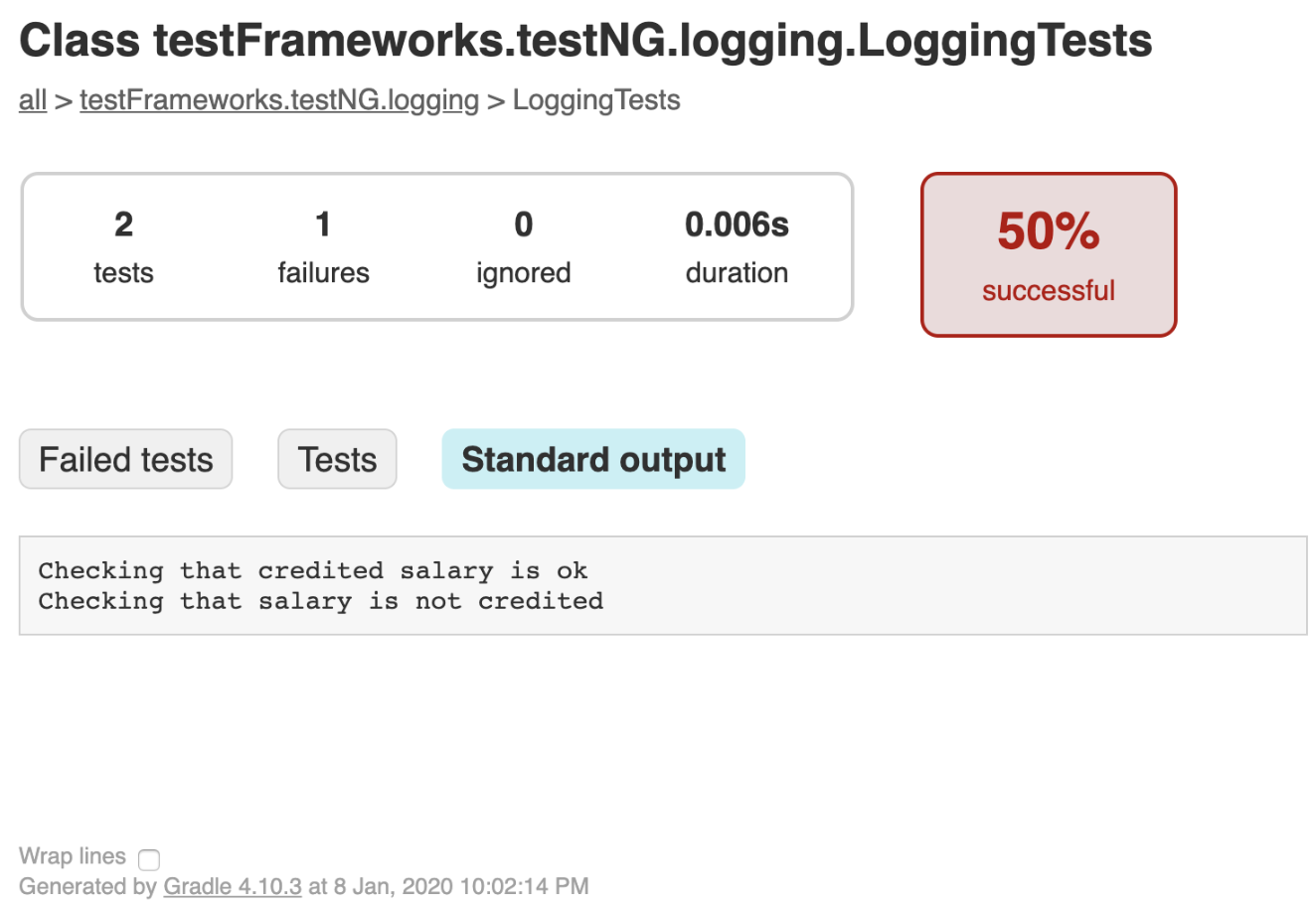Viewport: 1316px width, 908px height.
Task: Click the '0 ignored' counter
Action: tap(523, 245)
